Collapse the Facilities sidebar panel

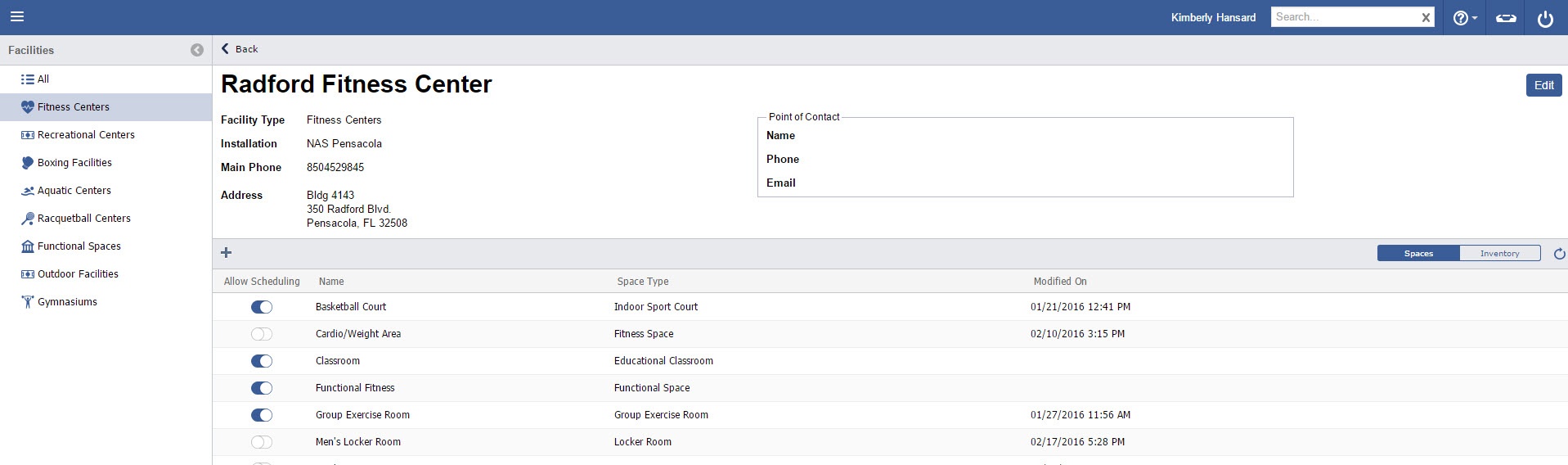click(x=197, y=50)
